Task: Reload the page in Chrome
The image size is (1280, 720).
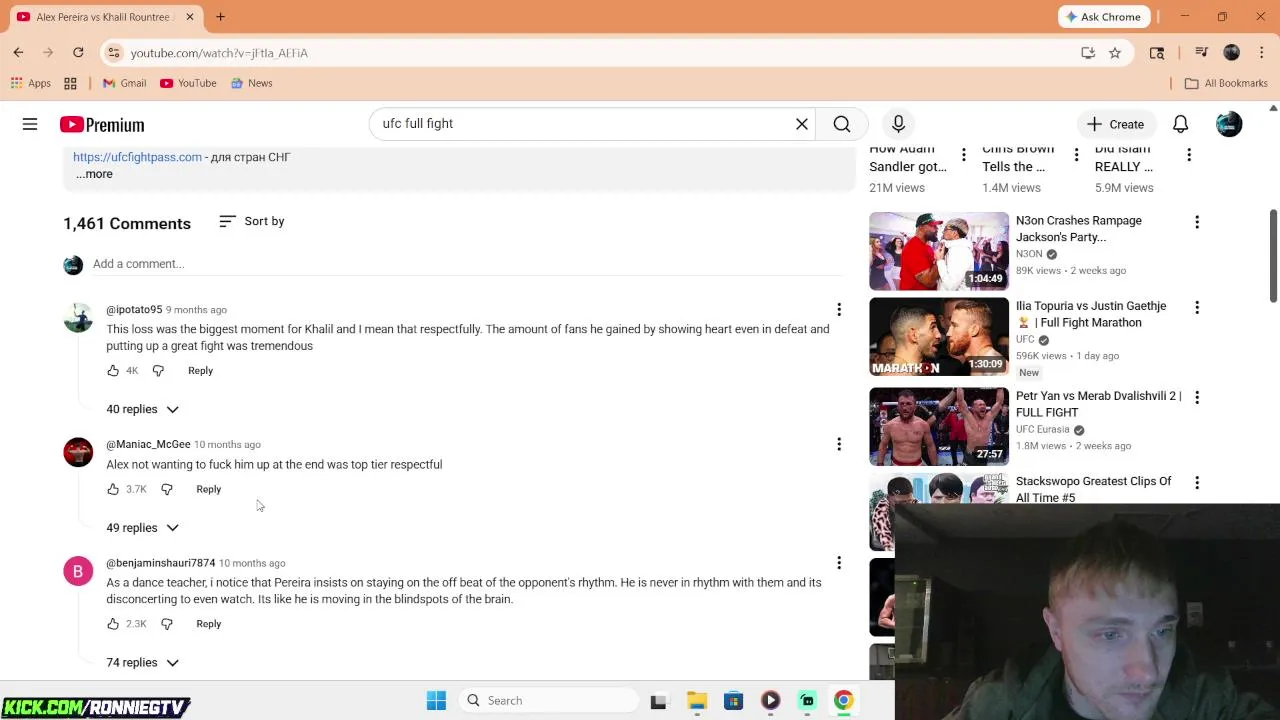Action: click(78, 52)
